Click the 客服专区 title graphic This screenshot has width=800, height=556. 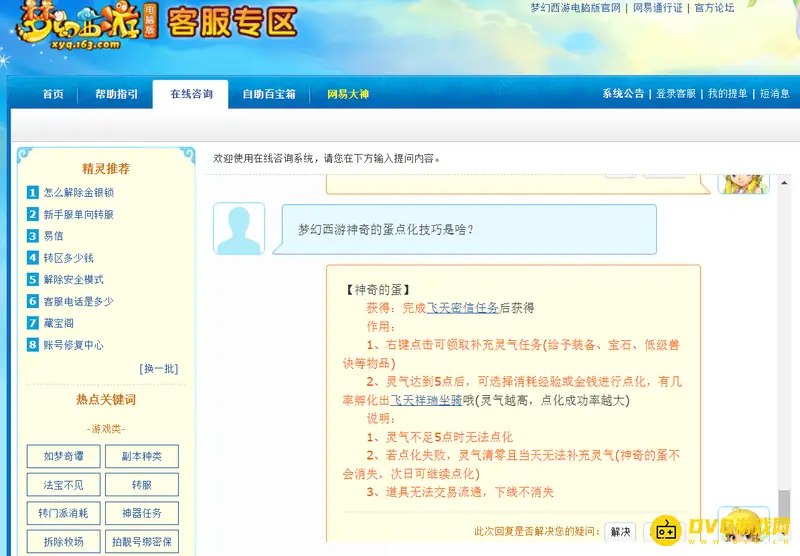pyautogui.click(x=232, y=23)
